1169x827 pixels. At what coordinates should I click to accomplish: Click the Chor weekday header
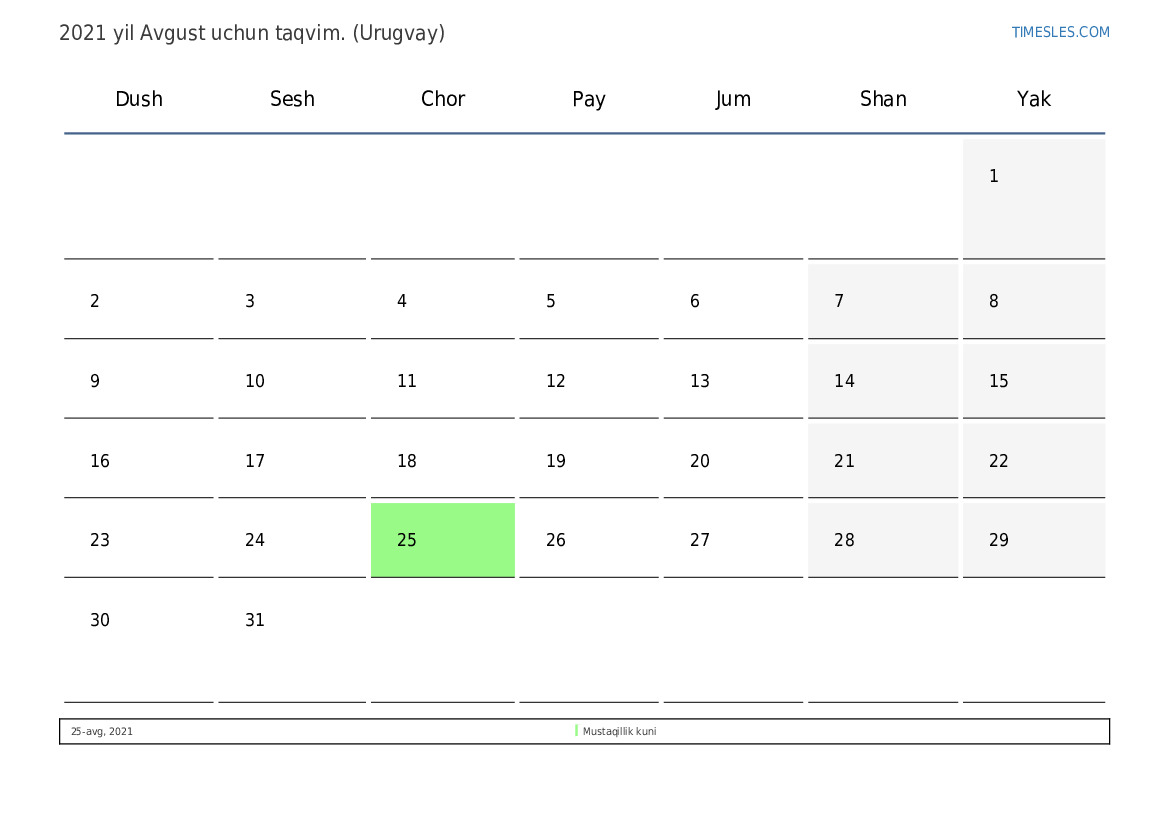(443, 99)
